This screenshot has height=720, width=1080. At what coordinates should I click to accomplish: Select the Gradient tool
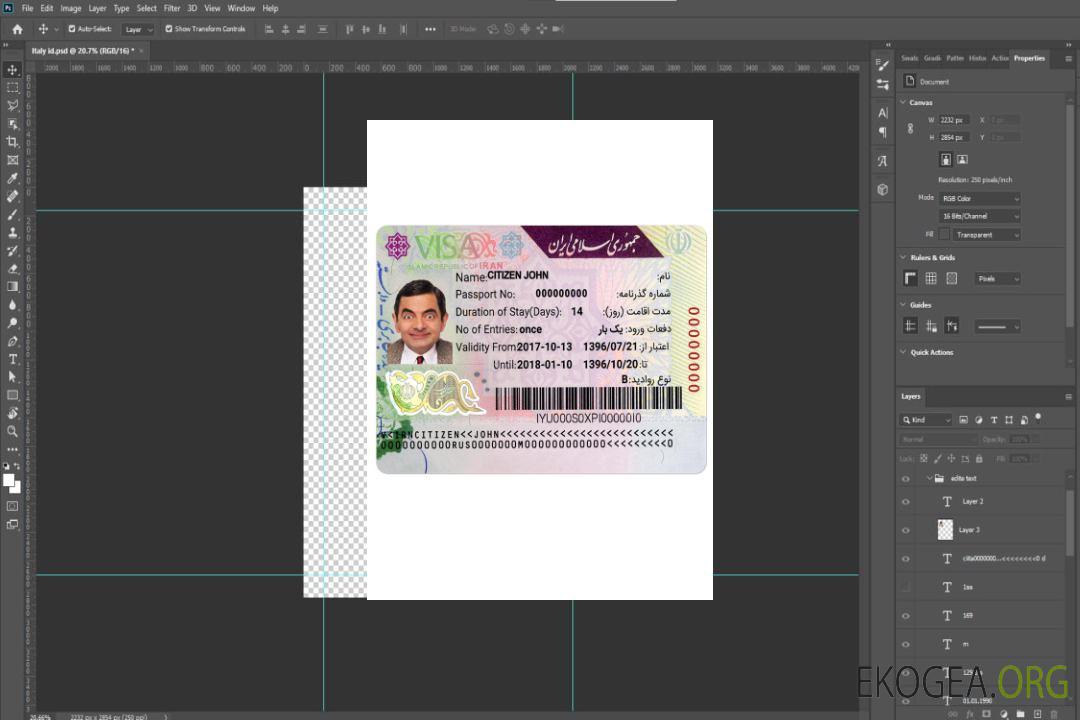coord(12,287)
